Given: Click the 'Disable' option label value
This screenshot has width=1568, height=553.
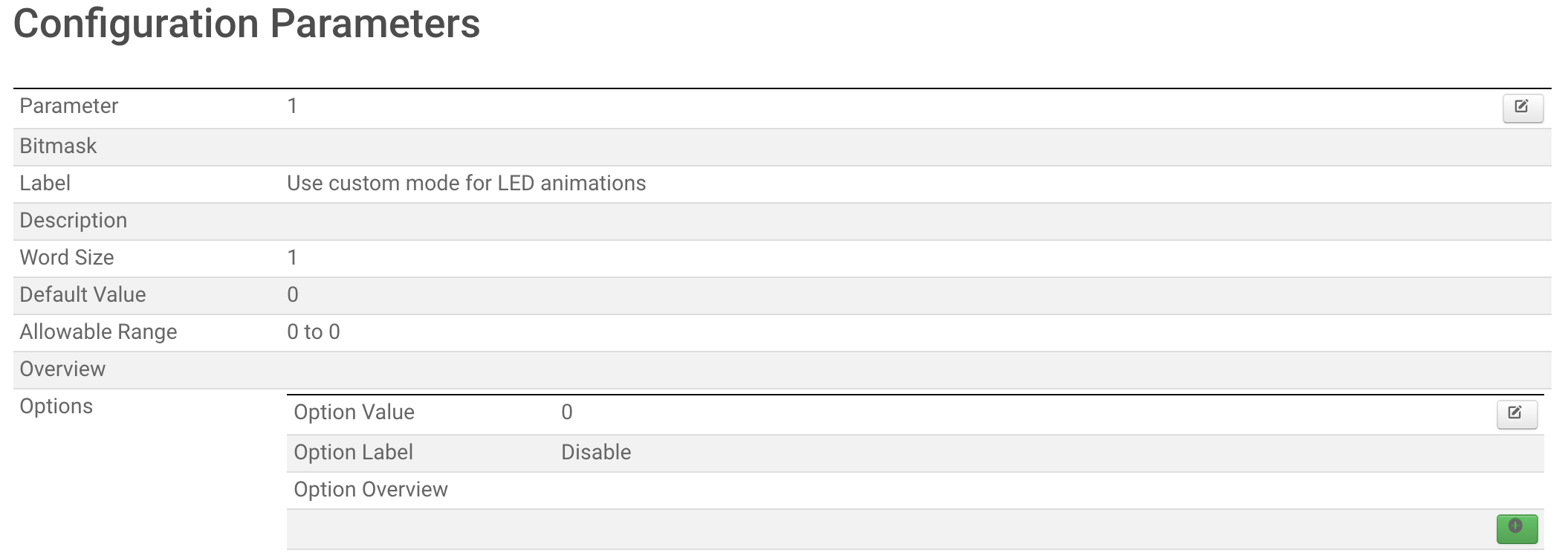Looking at the screenshot, I should pos(595,453).
